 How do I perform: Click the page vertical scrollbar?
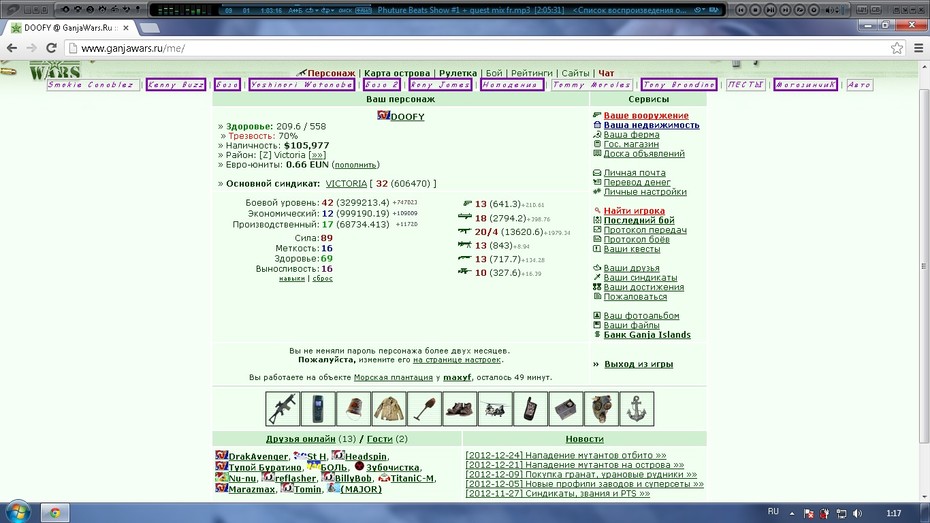923,266
